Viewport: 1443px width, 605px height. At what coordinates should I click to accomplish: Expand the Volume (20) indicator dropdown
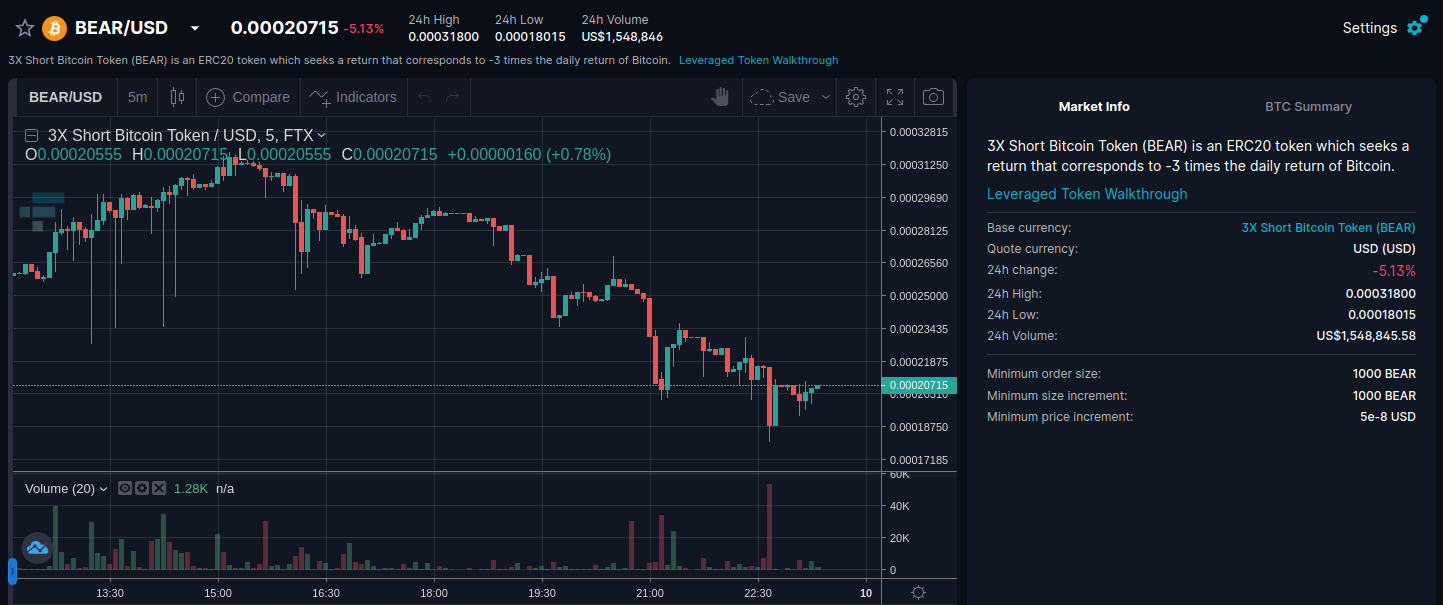(103, 489)
